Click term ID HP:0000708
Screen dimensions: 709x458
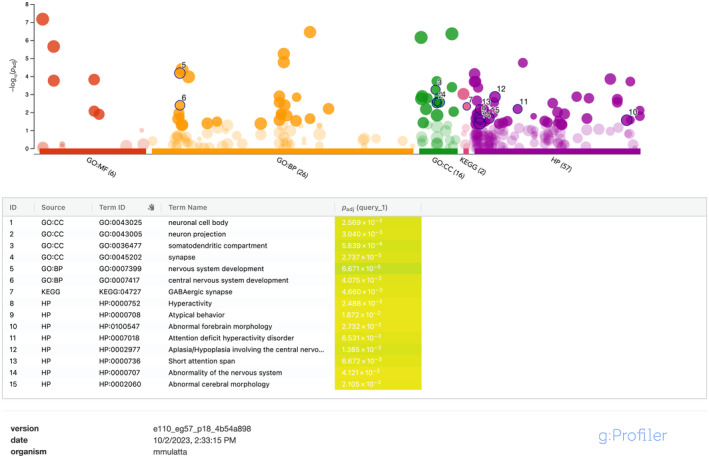(x=119, y=315)
